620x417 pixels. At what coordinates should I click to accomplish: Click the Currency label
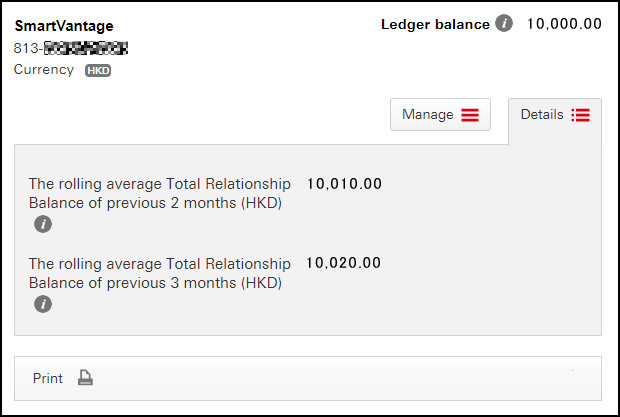[44, 70]
